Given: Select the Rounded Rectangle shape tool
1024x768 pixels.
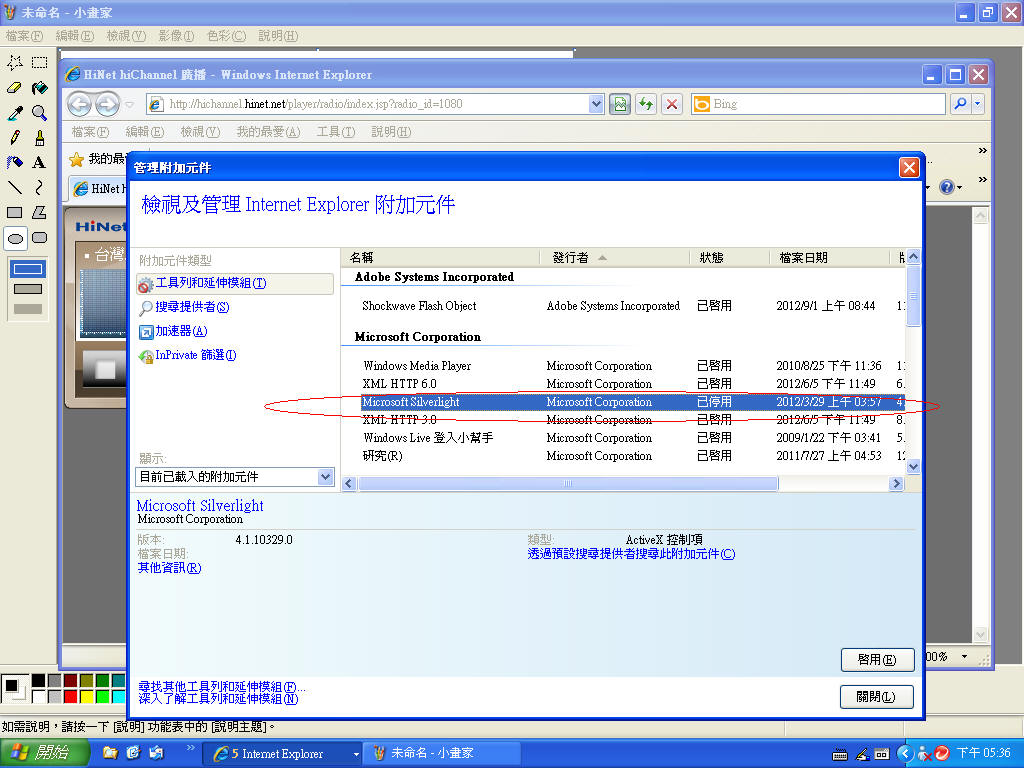Looking at the screenshot, I should click(x=40, y=238).
